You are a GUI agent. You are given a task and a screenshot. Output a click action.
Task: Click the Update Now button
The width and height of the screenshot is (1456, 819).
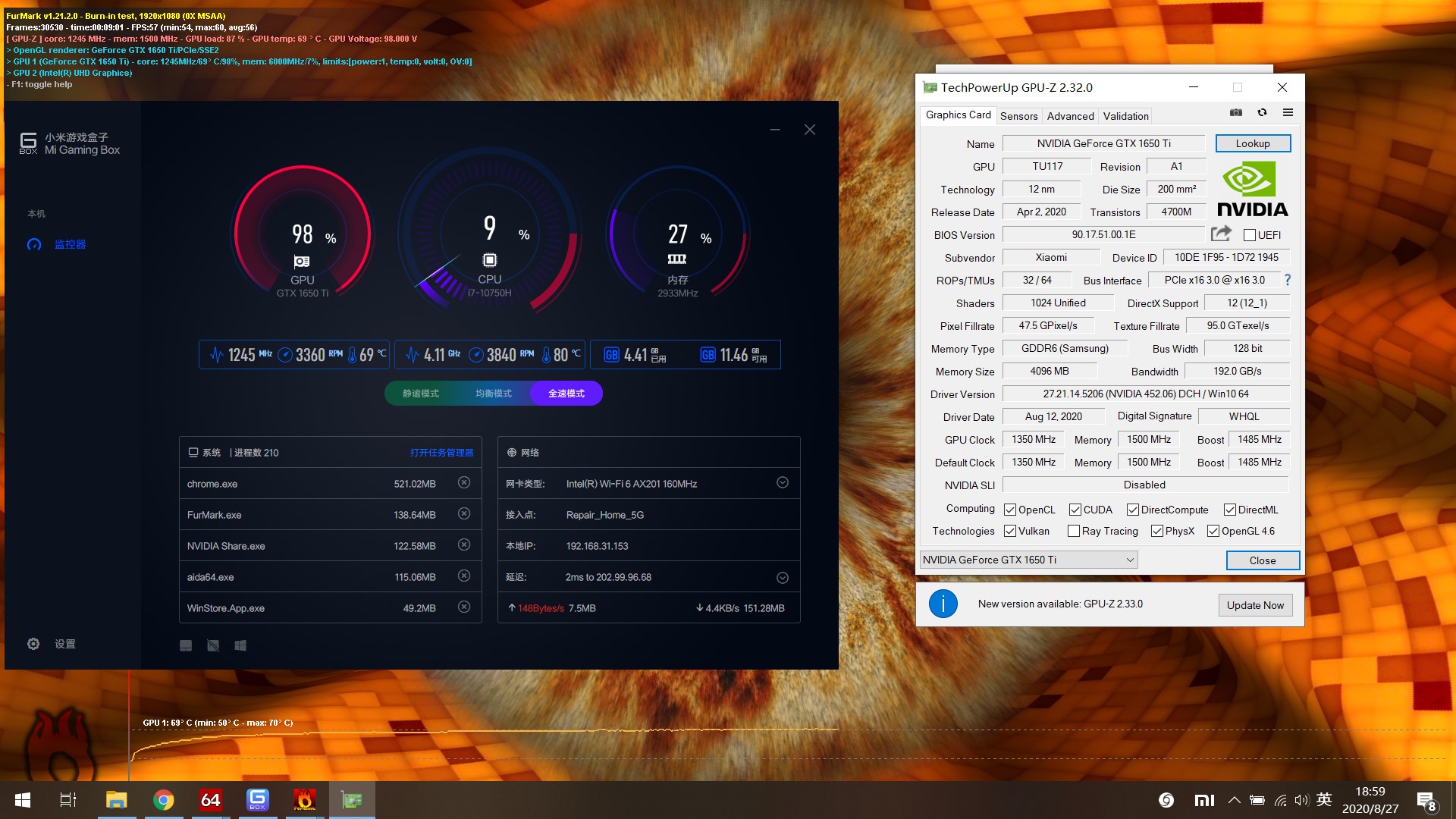1255,605
